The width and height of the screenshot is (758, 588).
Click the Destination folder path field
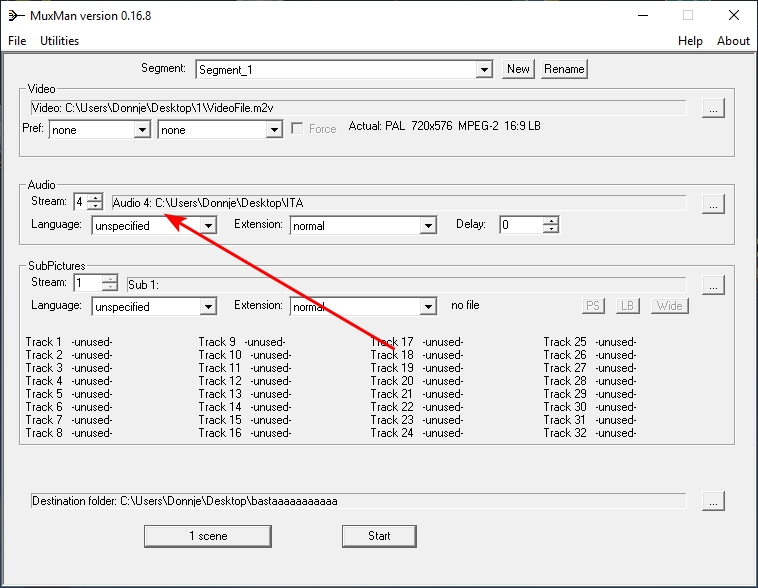(x=358, y=501)
